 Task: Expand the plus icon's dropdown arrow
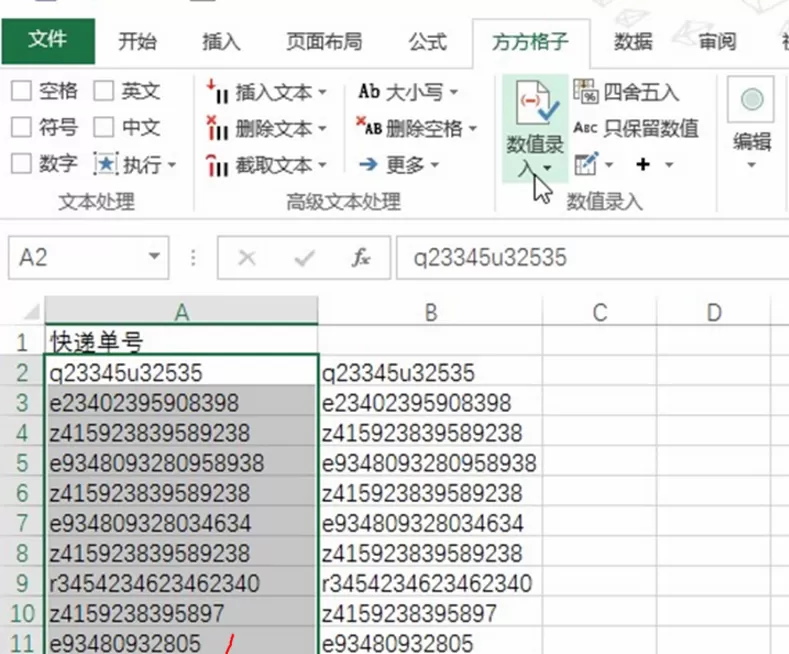(669, 165)
